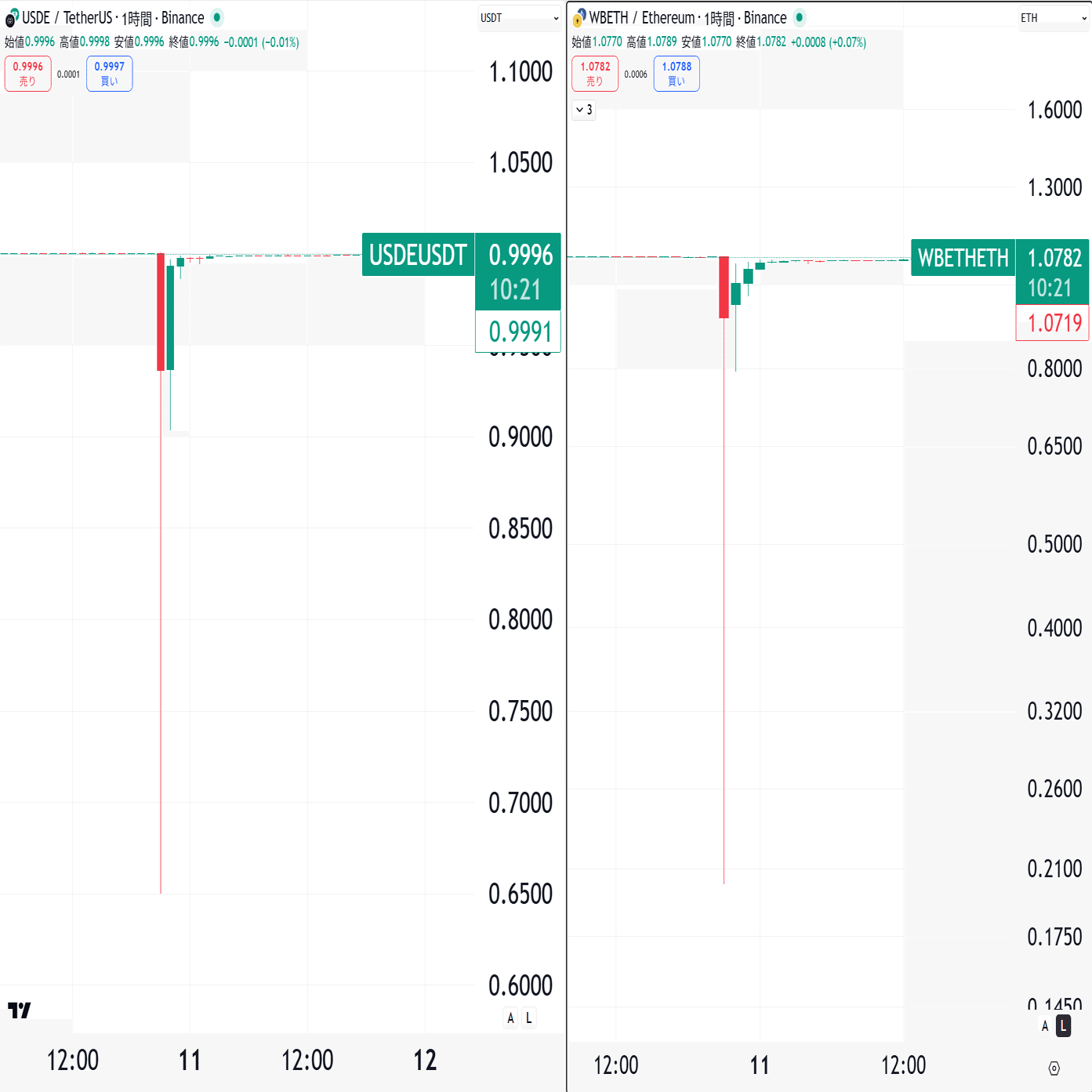Open the chart settings hexagon icon
Screen dimensions: 1092x1092
tap(1054, 1068)
